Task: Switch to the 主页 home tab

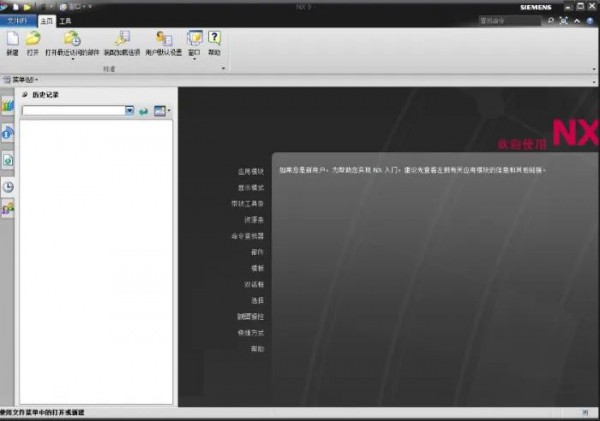Action: click(47, 21)
